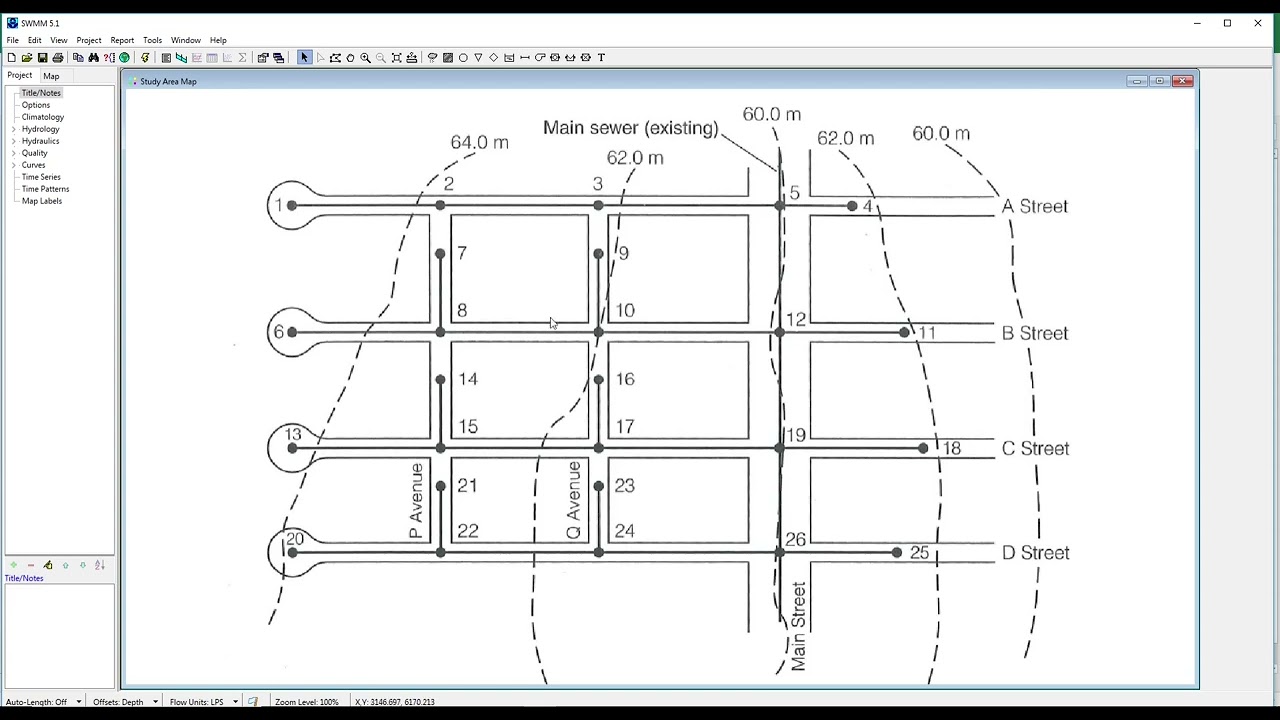Click the Title/Notes text box
The width and height of the screenshot is (1280, 720).
(59, 636)
